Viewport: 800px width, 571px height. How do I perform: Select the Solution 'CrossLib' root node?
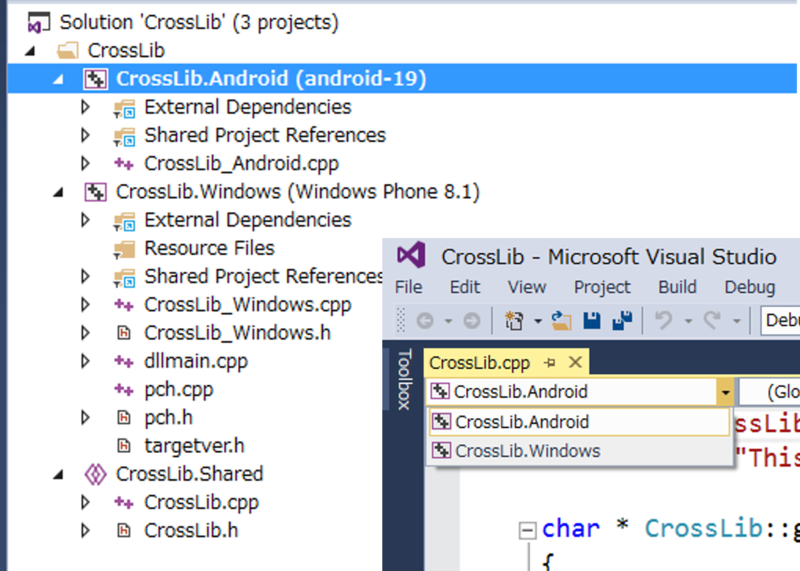pyautogui.click(x=199, y=22)
